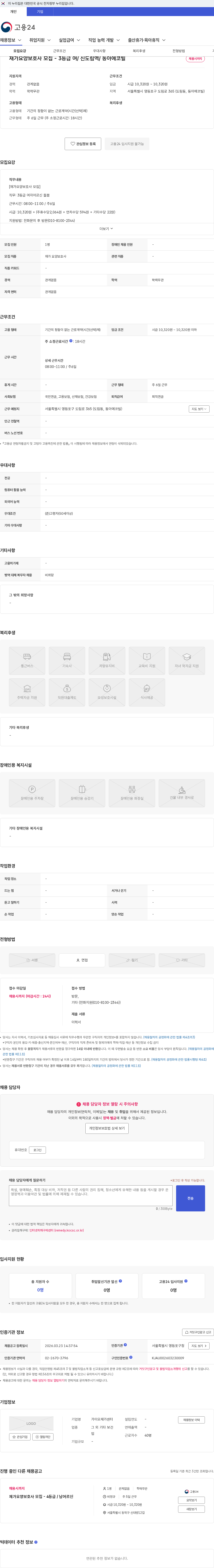Click the 관심정보 등록 heart button

point(83,144)
